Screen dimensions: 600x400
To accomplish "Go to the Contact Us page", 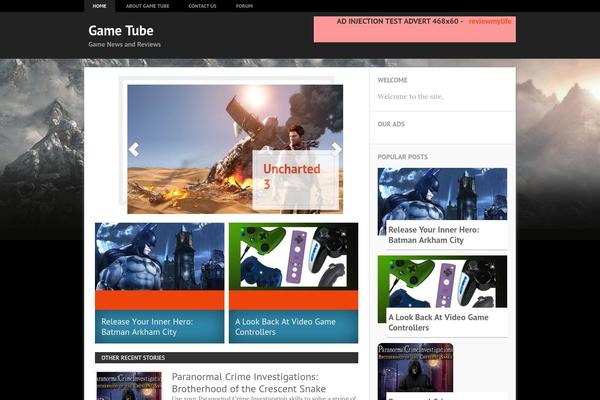I will point(202,6).
